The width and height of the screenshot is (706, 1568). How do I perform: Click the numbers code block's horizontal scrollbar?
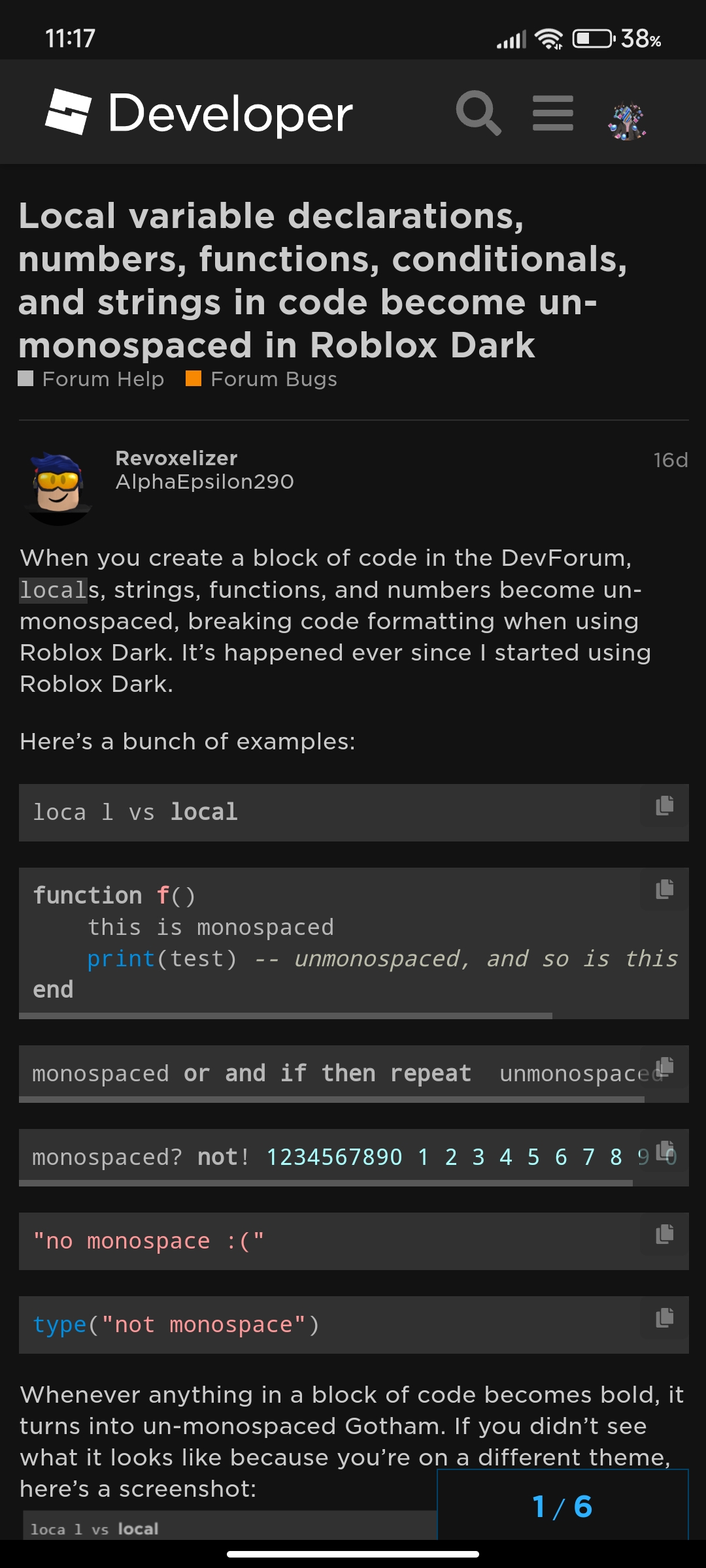tap(326, 1183)
